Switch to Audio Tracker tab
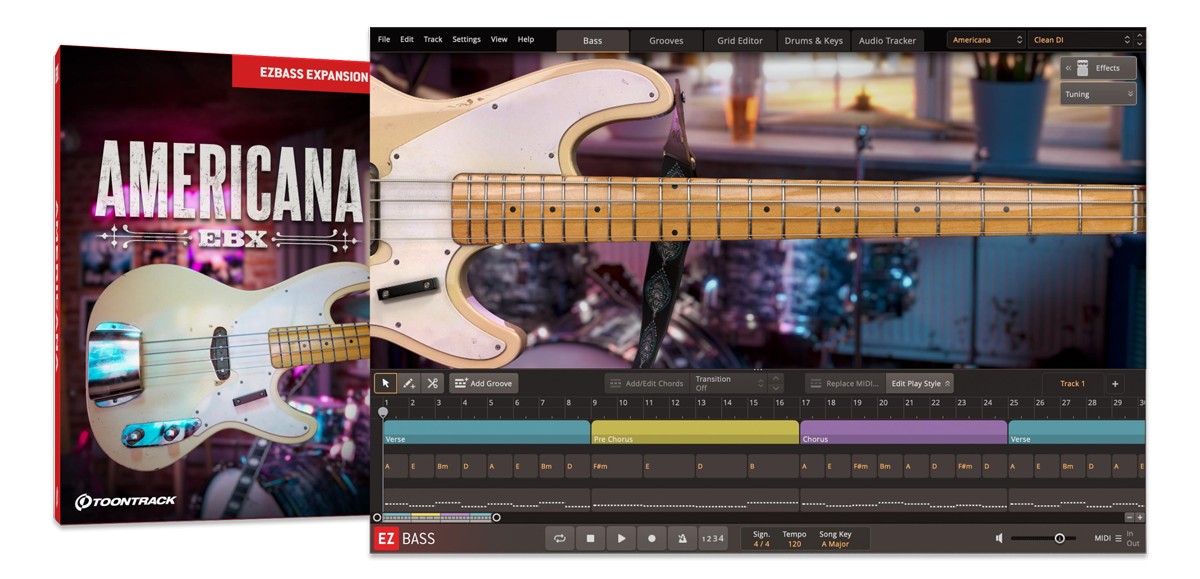1200x579 pixels. click(887, 41)
